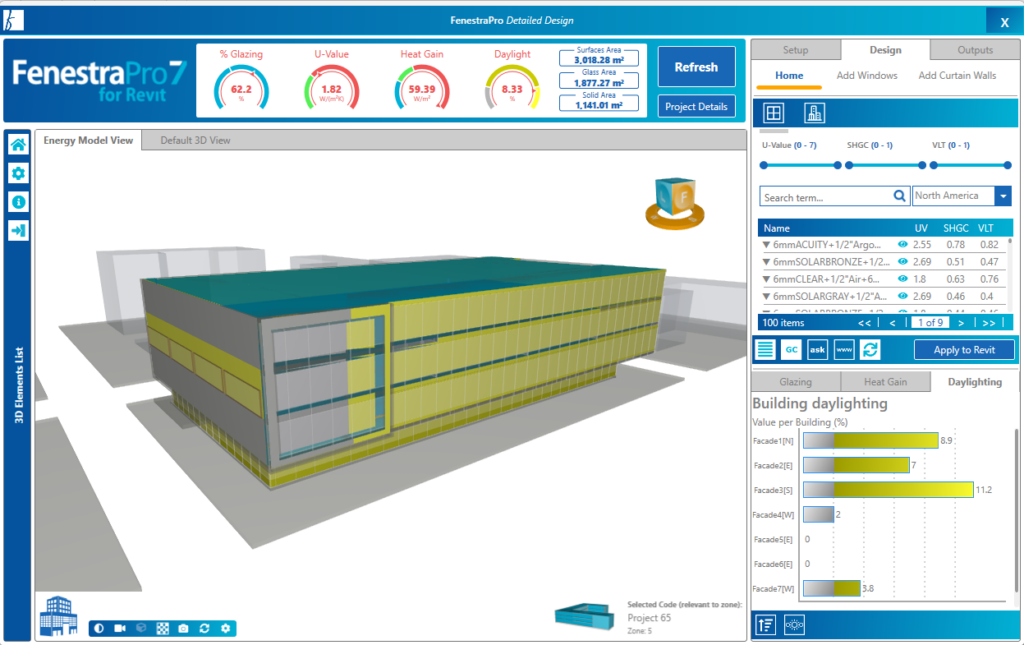Open the Glazing chart tab

(795, 382)
